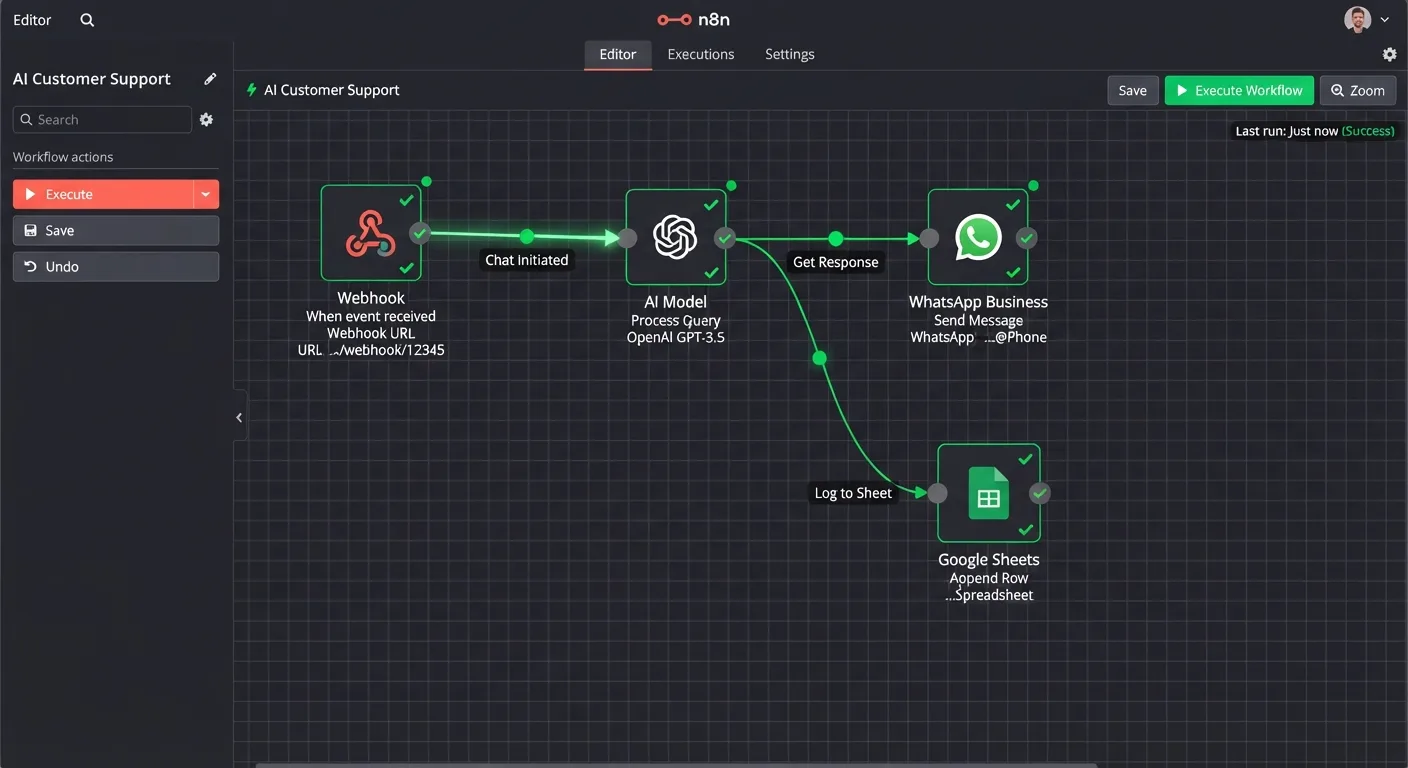This screenshot has width=1408, height=768.
Task: Expand the profile menu chevron
Action: 1385,20
